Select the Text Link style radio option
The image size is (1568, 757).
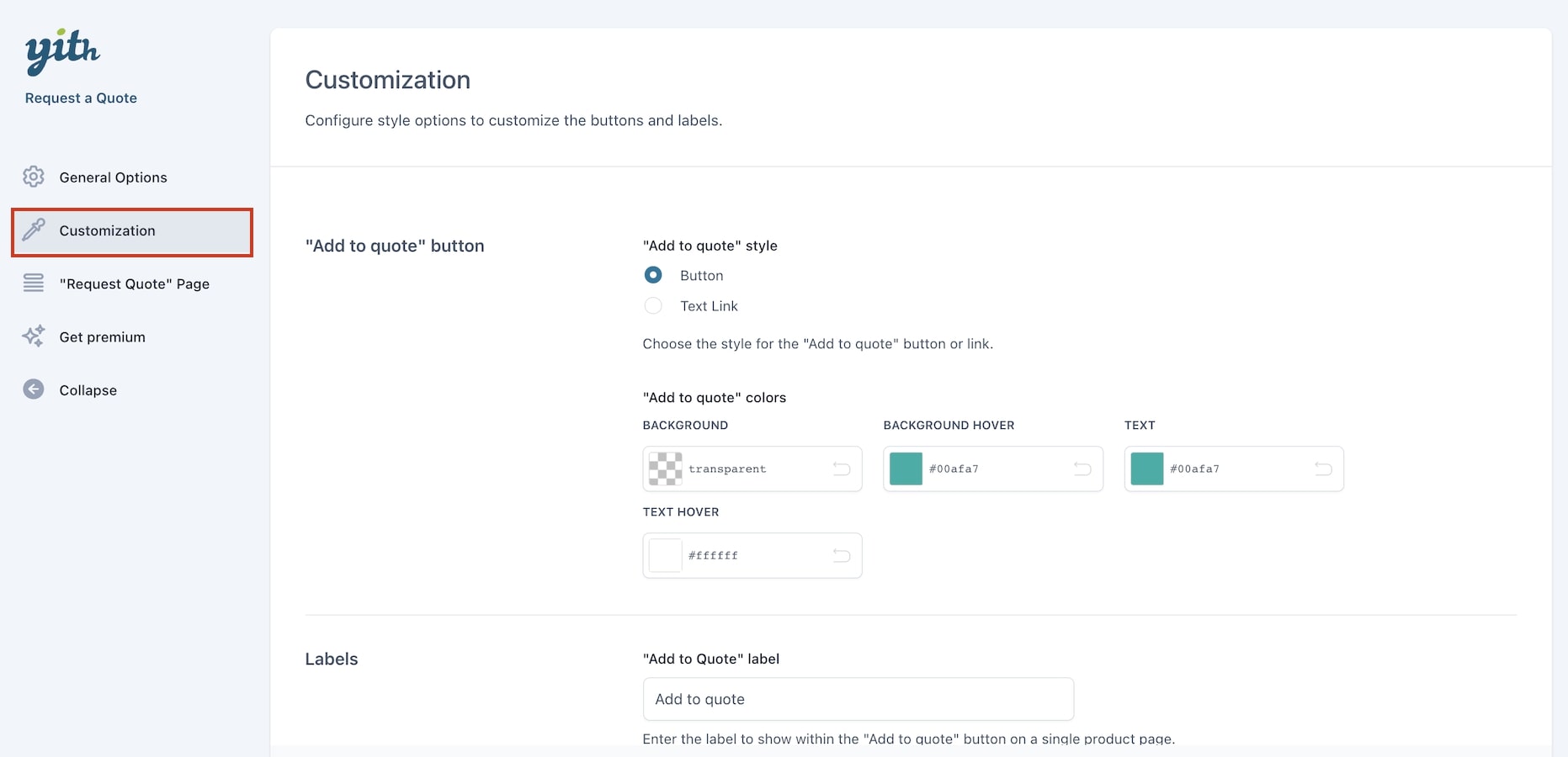point(653,306)
